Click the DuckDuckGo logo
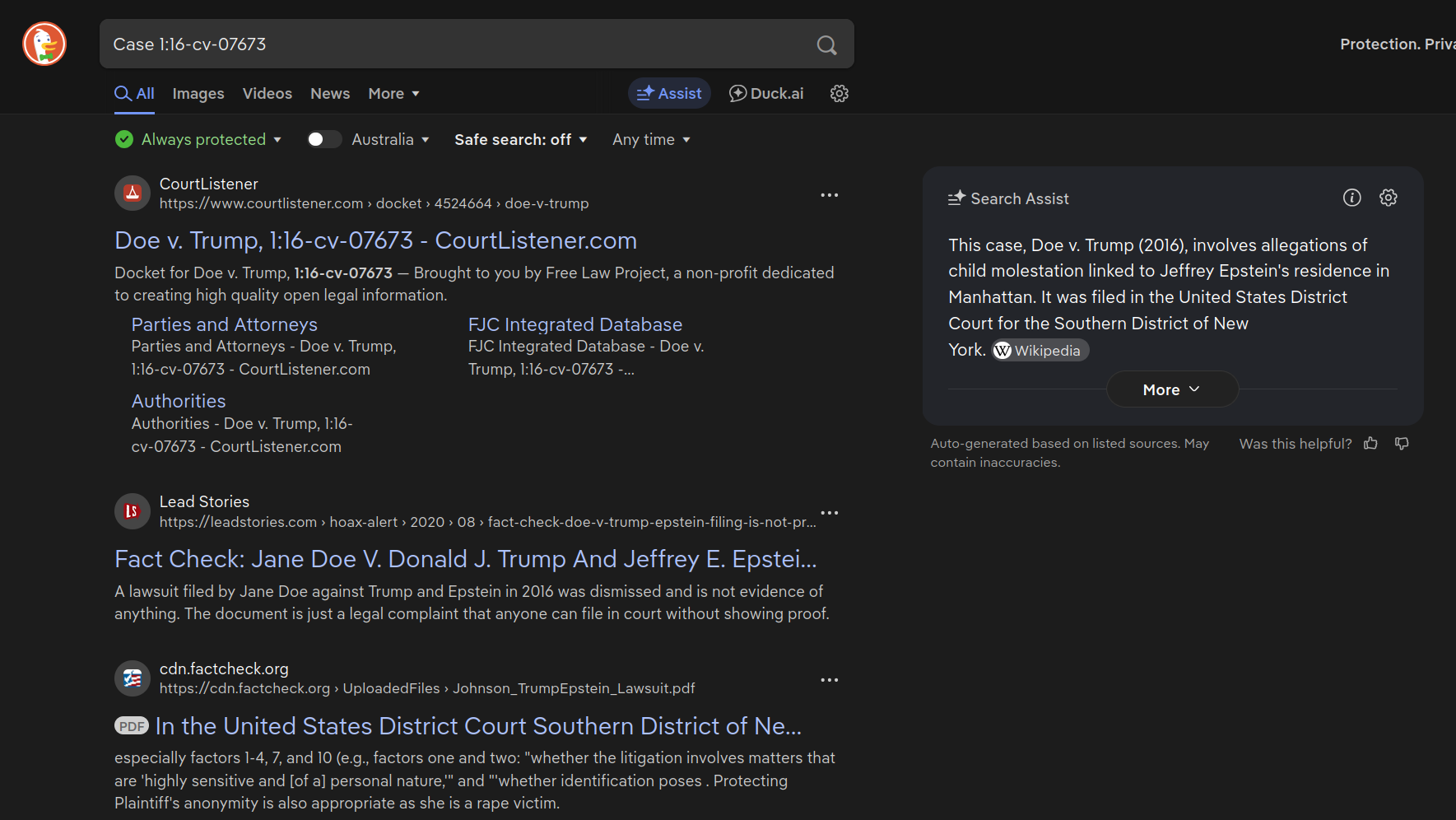Viewport: 1456px width, 820px height. tap(44, 44)
